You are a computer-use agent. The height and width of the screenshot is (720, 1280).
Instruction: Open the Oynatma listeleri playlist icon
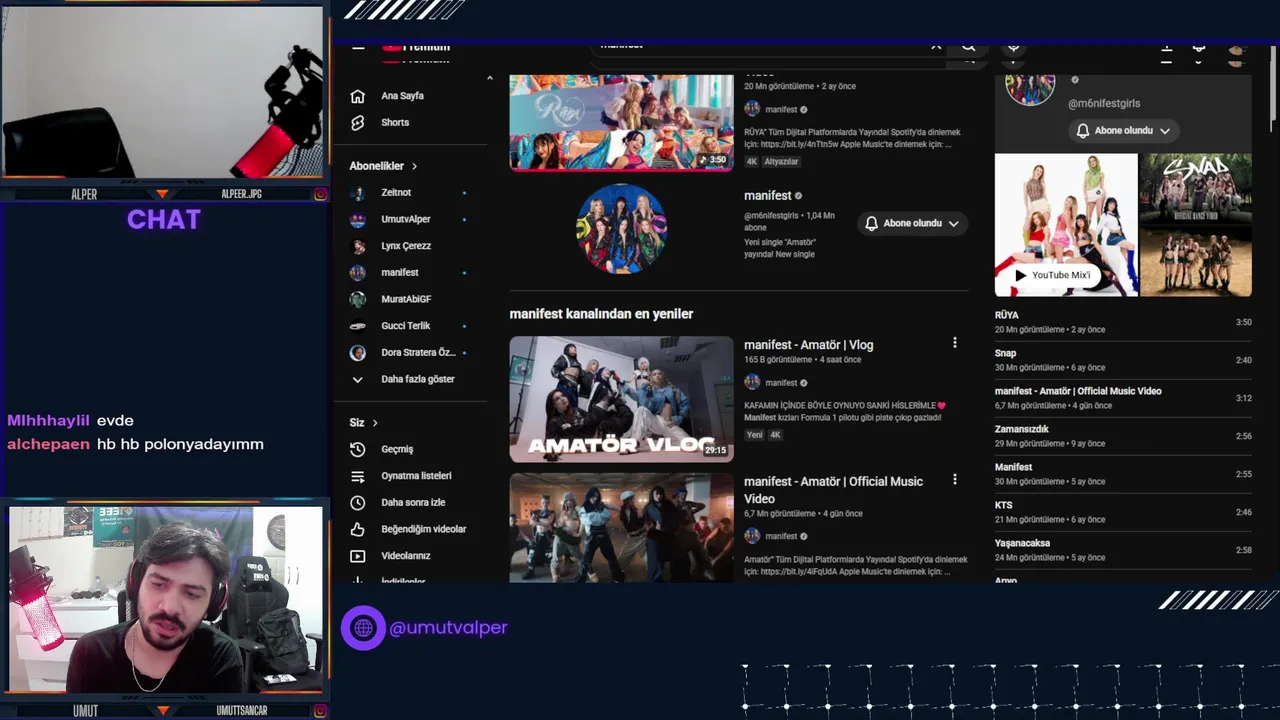pyautogui.click(x=358, y=476)
